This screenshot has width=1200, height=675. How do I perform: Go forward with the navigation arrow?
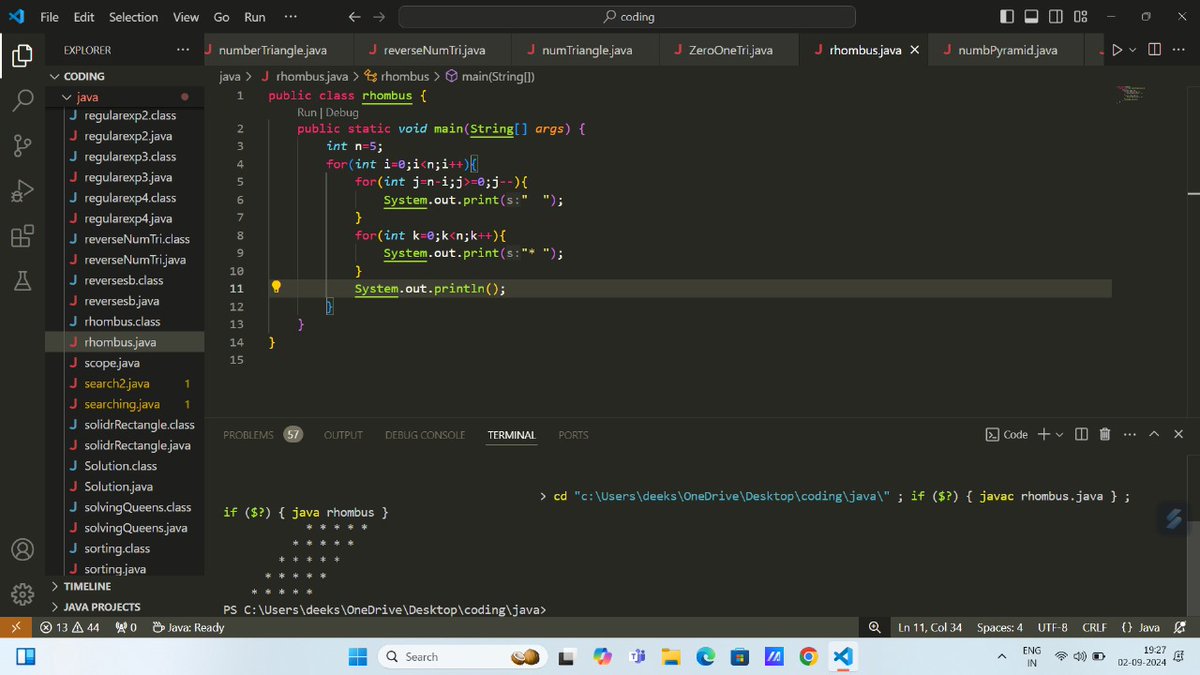378,17
